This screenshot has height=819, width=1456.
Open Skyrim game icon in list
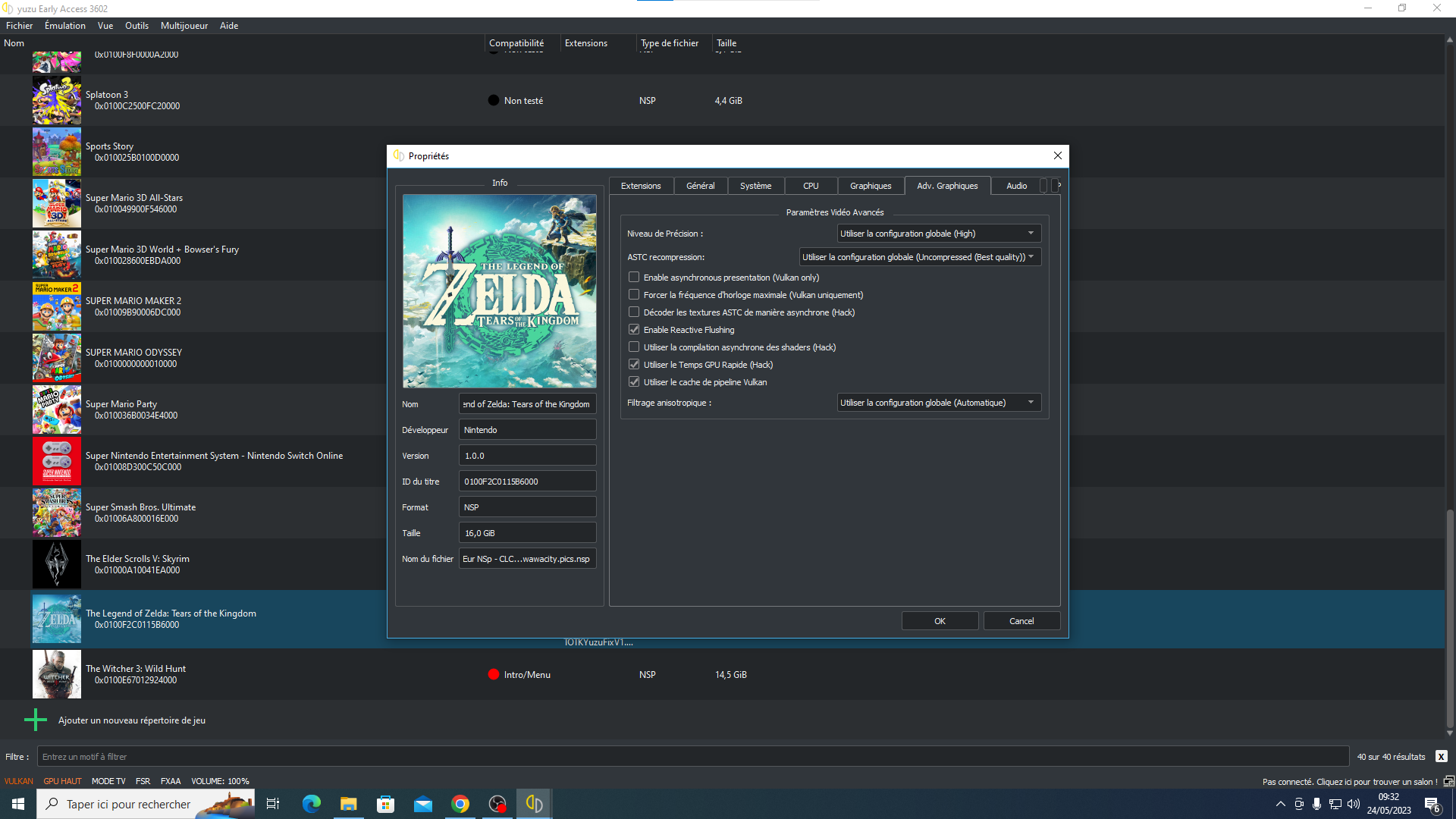pyautogui.click(x=57, y=564)
